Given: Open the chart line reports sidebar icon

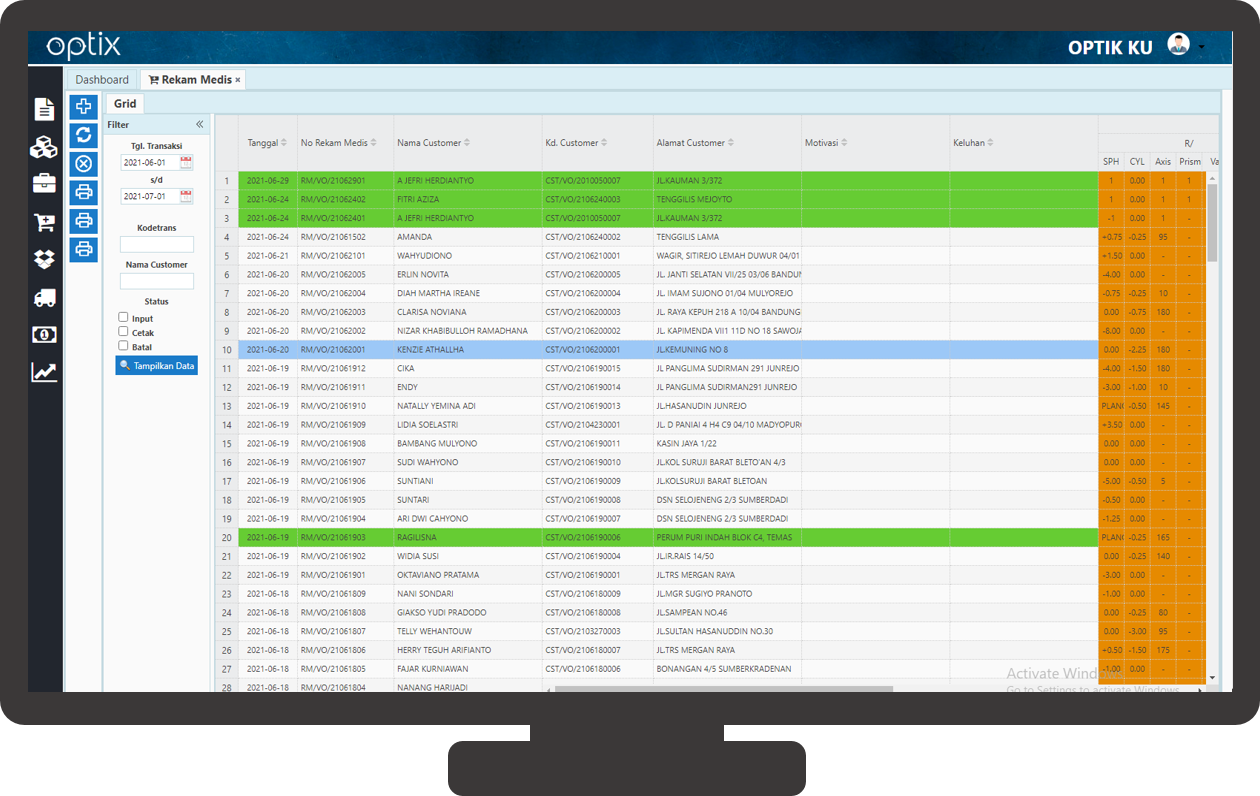Looking at the screenshot, I should coord(44,372).
